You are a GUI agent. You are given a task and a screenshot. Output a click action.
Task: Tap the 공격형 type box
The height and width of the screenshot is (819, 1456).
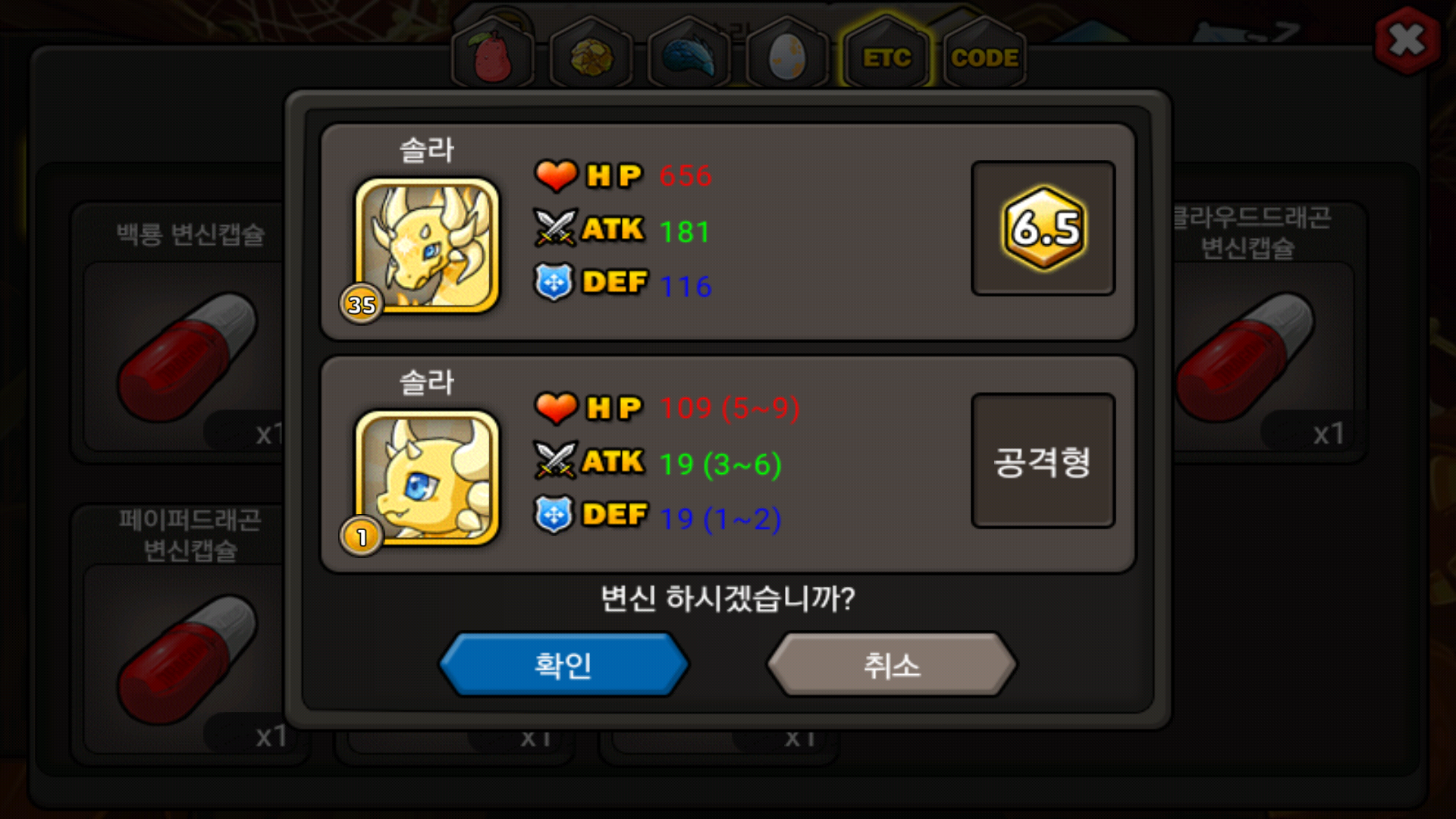(x=1043, y=460)
